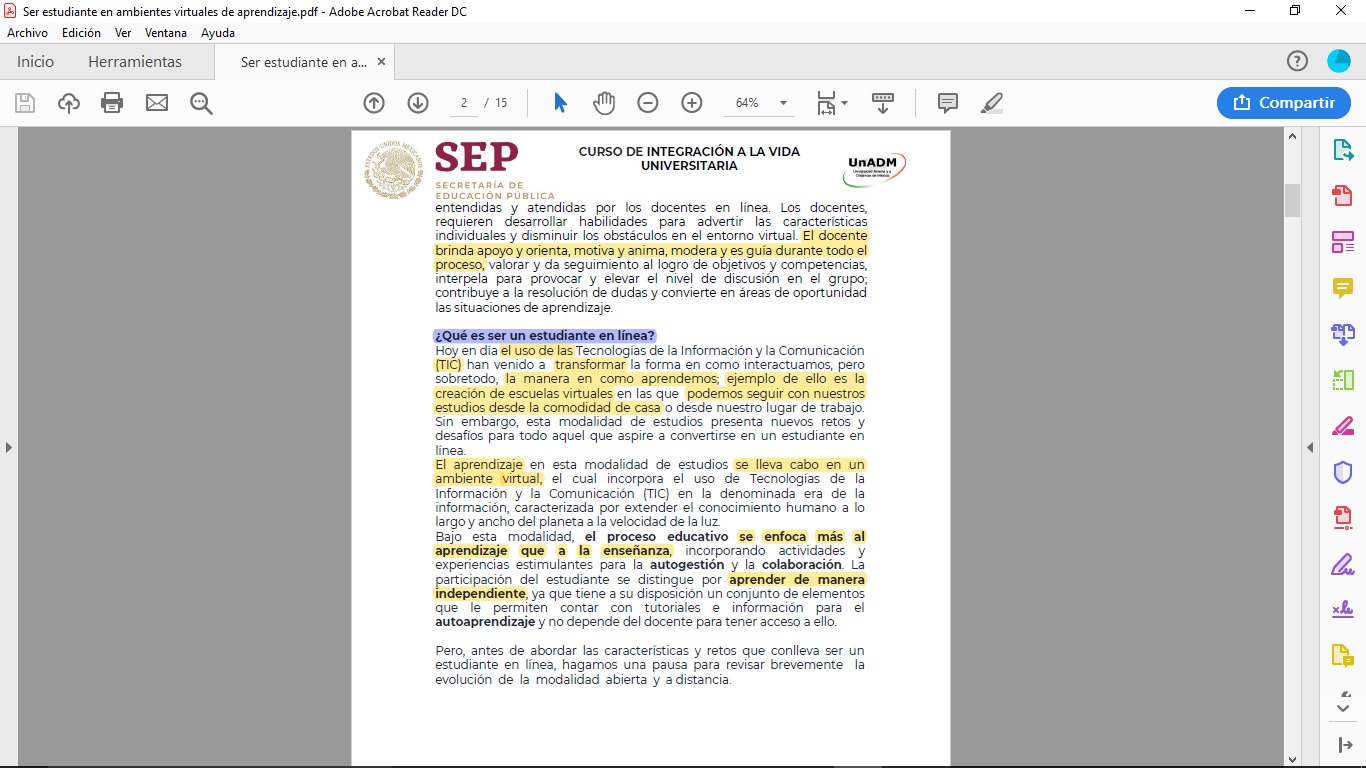Activate the Selection arrow tool
This screenshot has height=768, width=1366.
560,103
